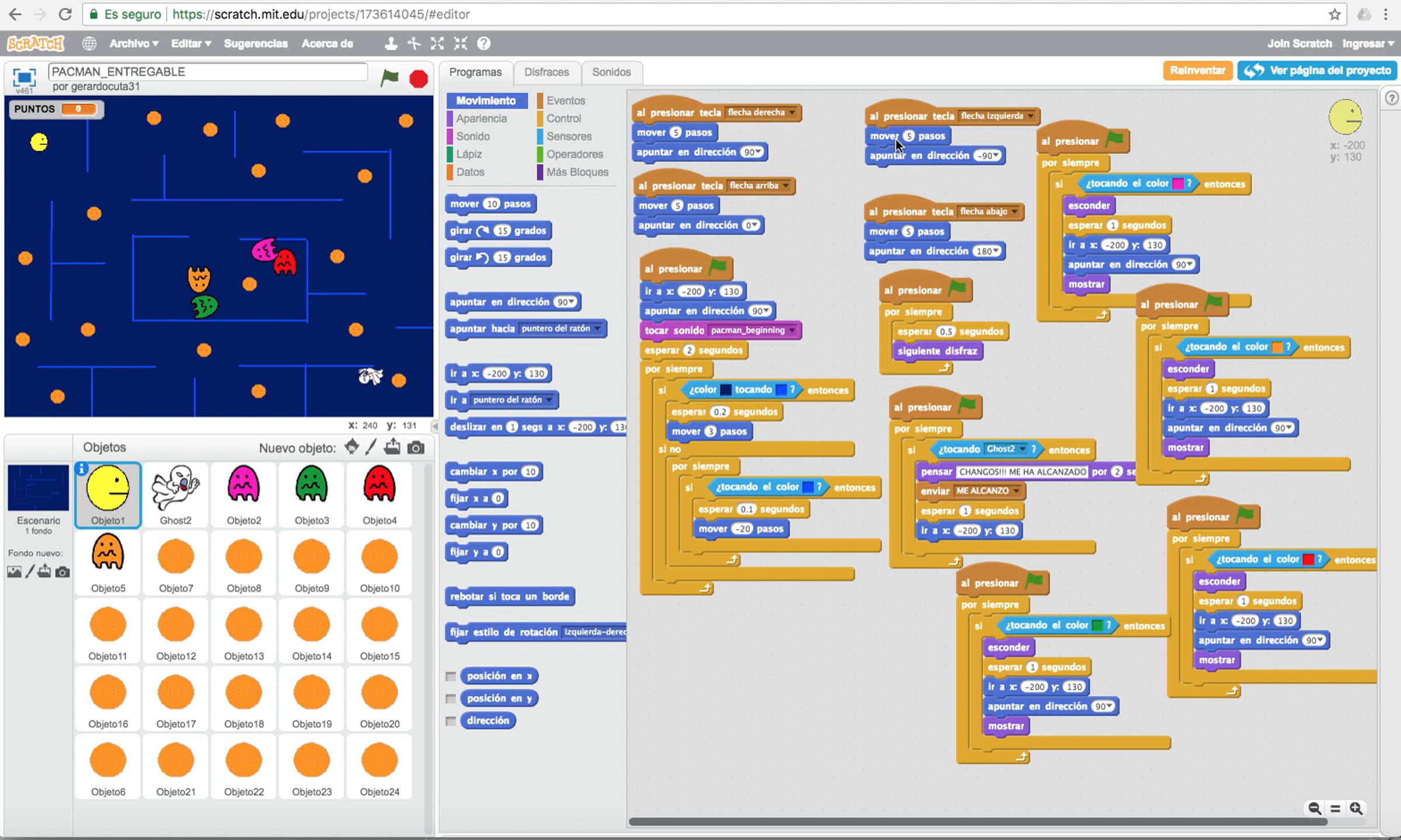Choose new sprite from library icon
This screenshot has height=840, width=1401.
click(x=351, y=447)
